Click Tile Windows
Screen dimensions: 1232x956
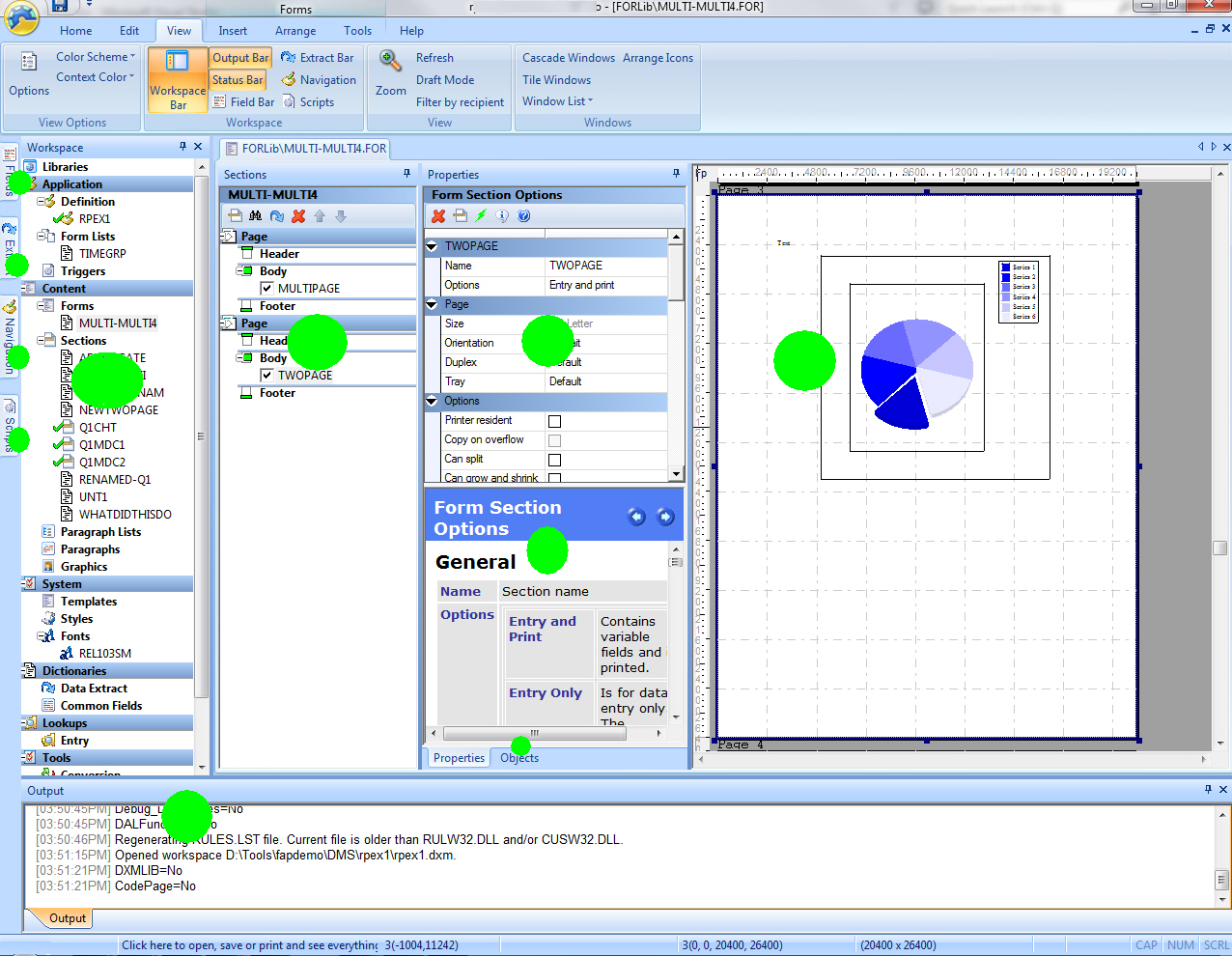coord(557,80)
